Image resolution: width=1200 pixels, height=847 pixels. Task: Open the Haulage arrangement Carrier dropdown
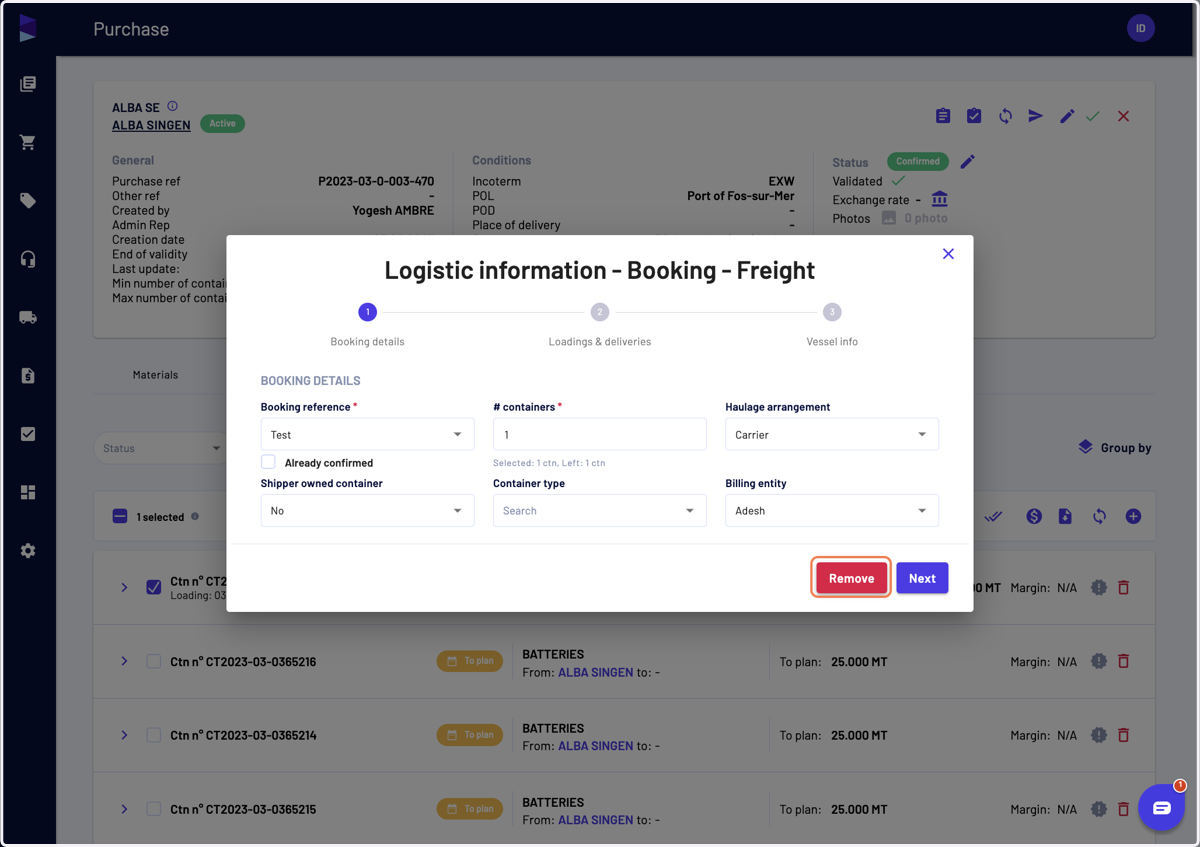[x=832, y=434]
